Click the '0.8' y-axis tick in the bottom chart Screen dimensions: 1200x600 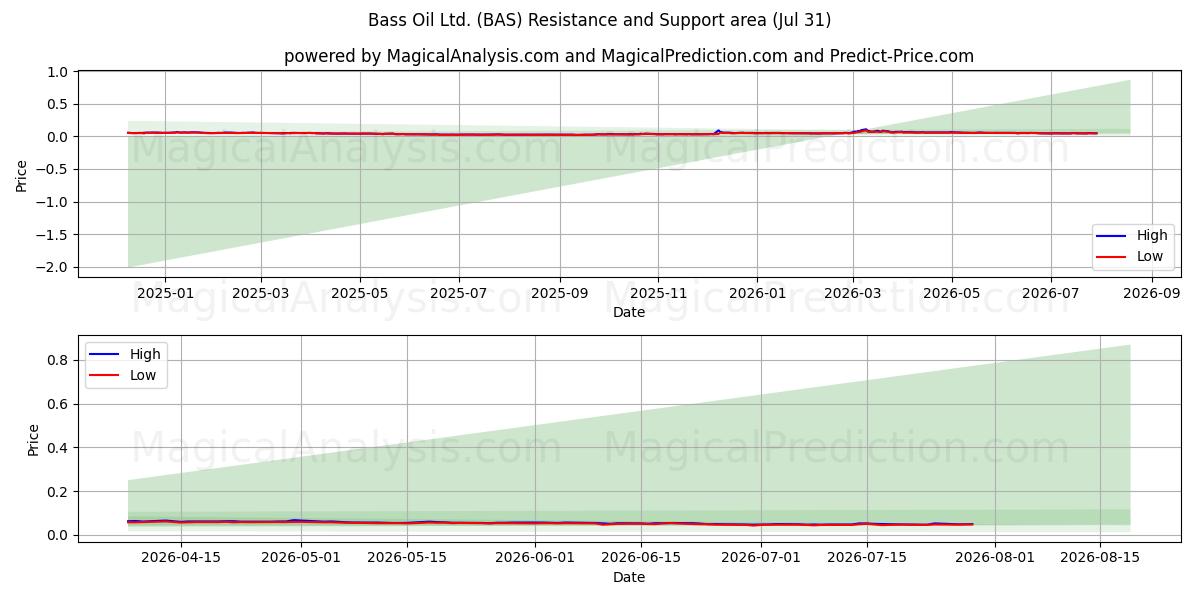[x=57, y=360]
